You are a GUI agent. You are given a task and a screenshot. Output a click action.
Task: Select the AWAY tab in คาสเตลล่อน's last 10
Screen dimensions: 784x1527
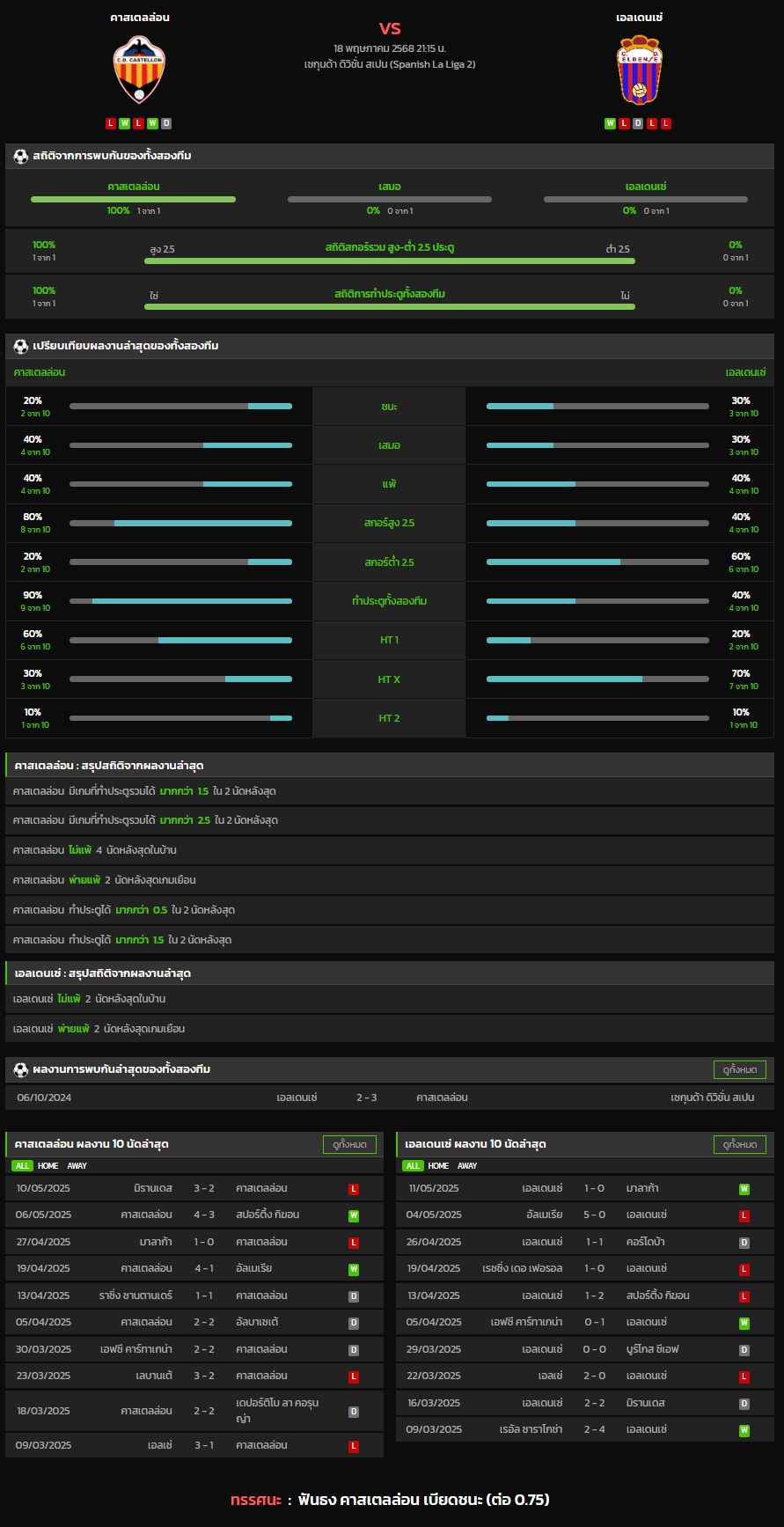(77, 1166)
